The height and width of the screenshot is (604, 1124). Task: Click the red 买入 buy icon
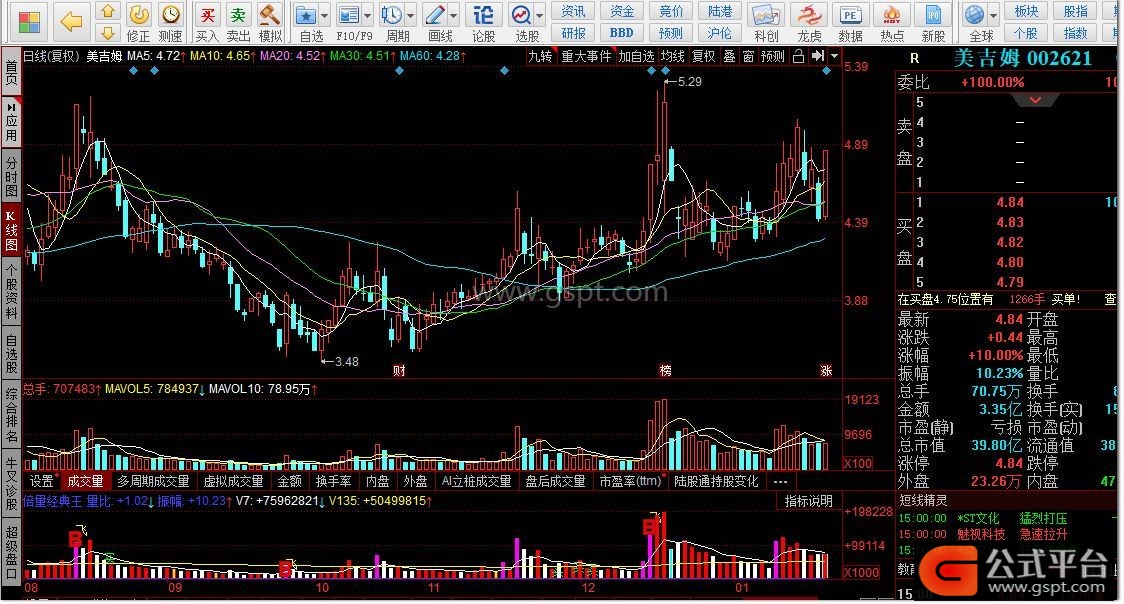[207, 14]
